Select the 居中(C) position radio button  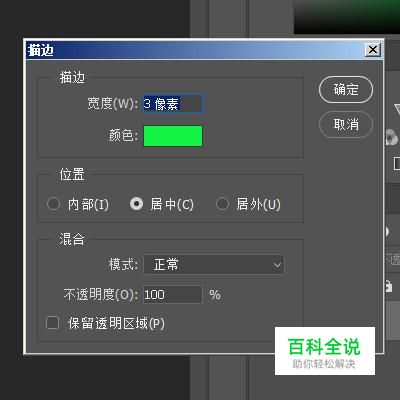pyautogui.click(x=136, y=204)
